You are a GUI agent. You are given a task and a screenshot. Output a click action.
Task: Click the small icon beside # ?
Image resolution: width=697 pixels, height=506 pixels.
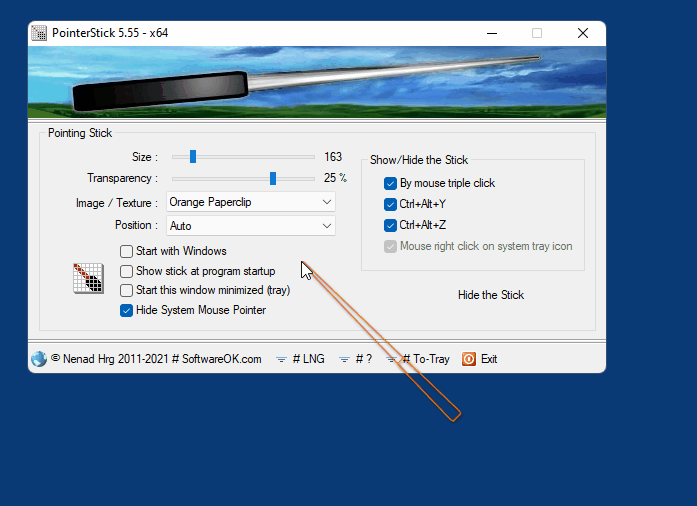click(x=344, y=359)
